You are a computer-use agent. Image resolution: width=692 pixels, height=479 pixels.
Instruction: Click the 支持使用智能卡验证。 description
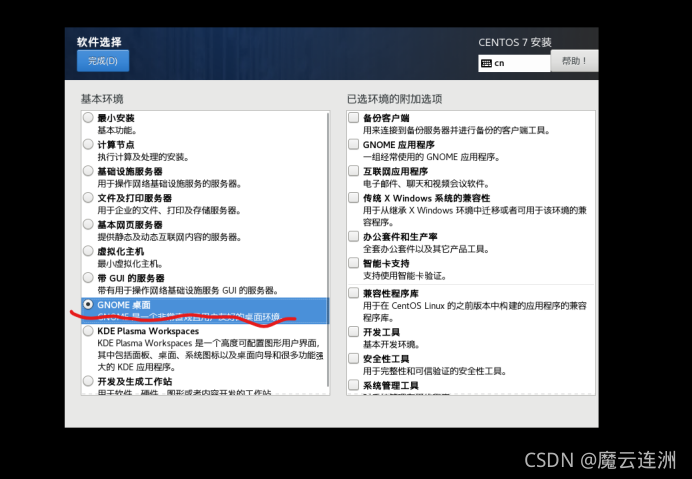(x=405, y=276)
